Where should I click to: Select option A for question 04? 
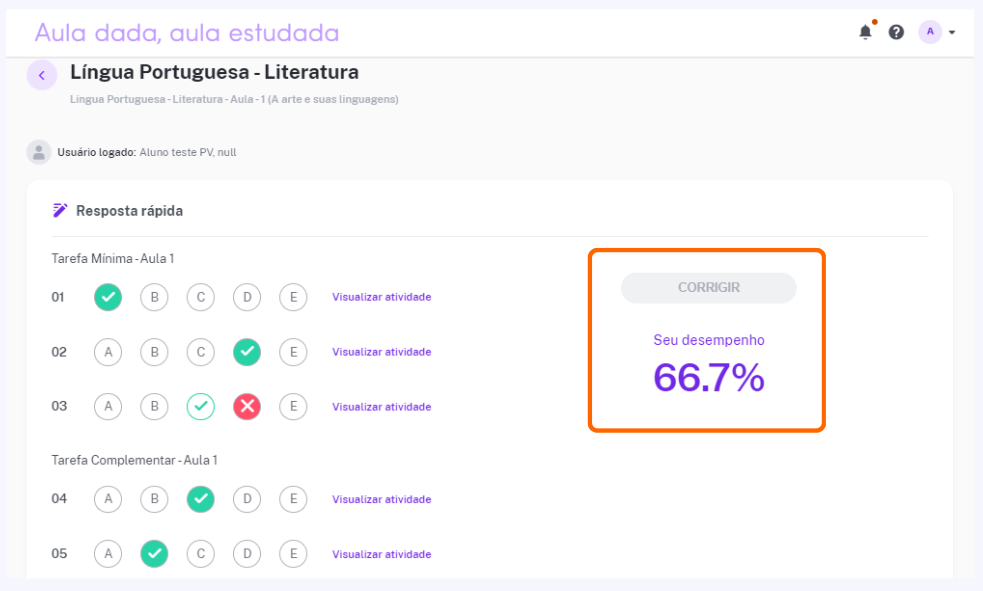[x=108, y=499]
